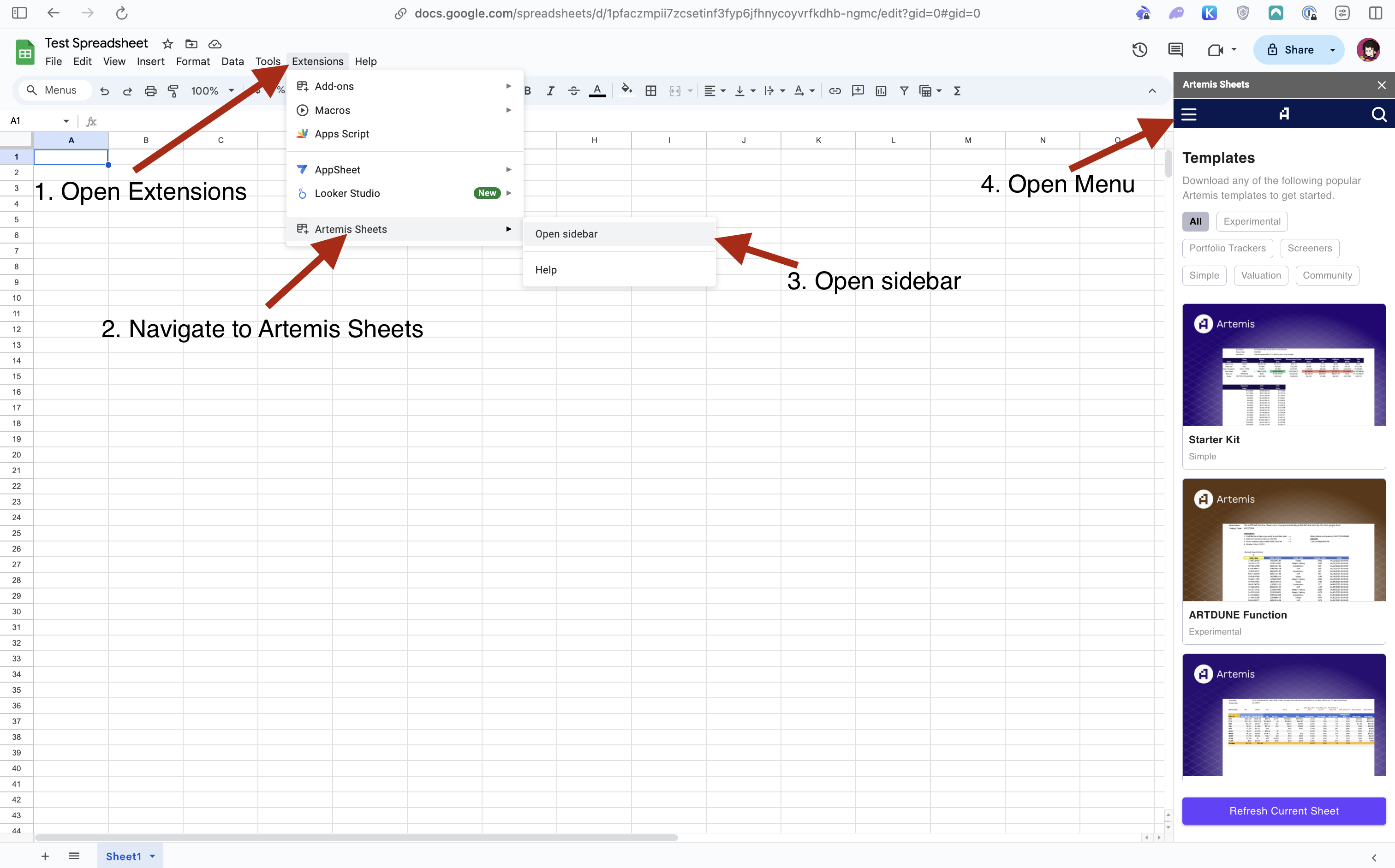Select the paint format tool
Screen dimensions: 1395x868
[x=173, y=91]
